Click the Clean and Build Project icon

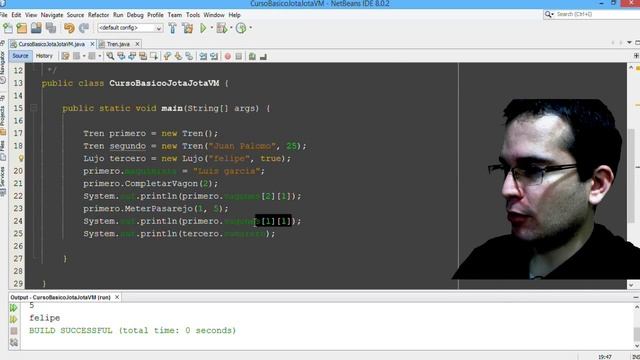pos(188,28)
